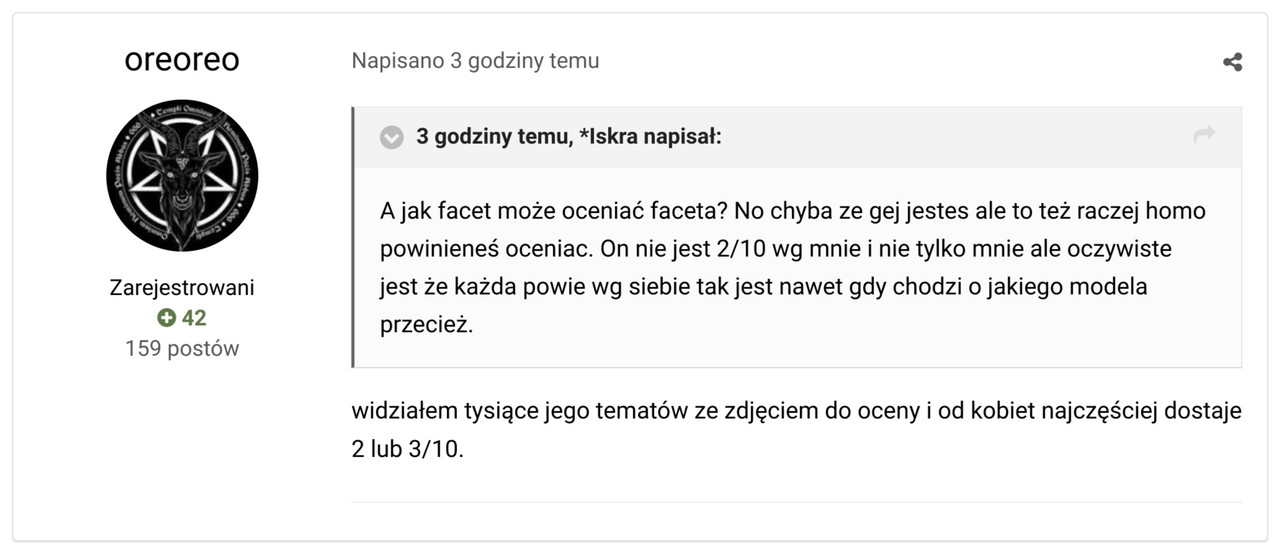Viewport: 1280px width, 550px height.
Task: Click the divider line below the reply
Action: [796, 502]
